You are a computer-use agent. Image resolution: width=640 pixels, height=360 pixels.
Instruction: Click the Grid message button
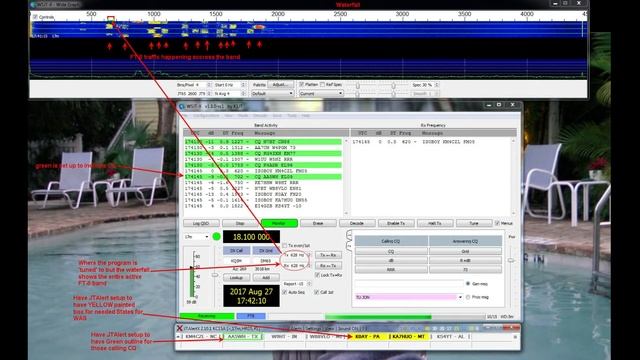(x=465, y=251)
